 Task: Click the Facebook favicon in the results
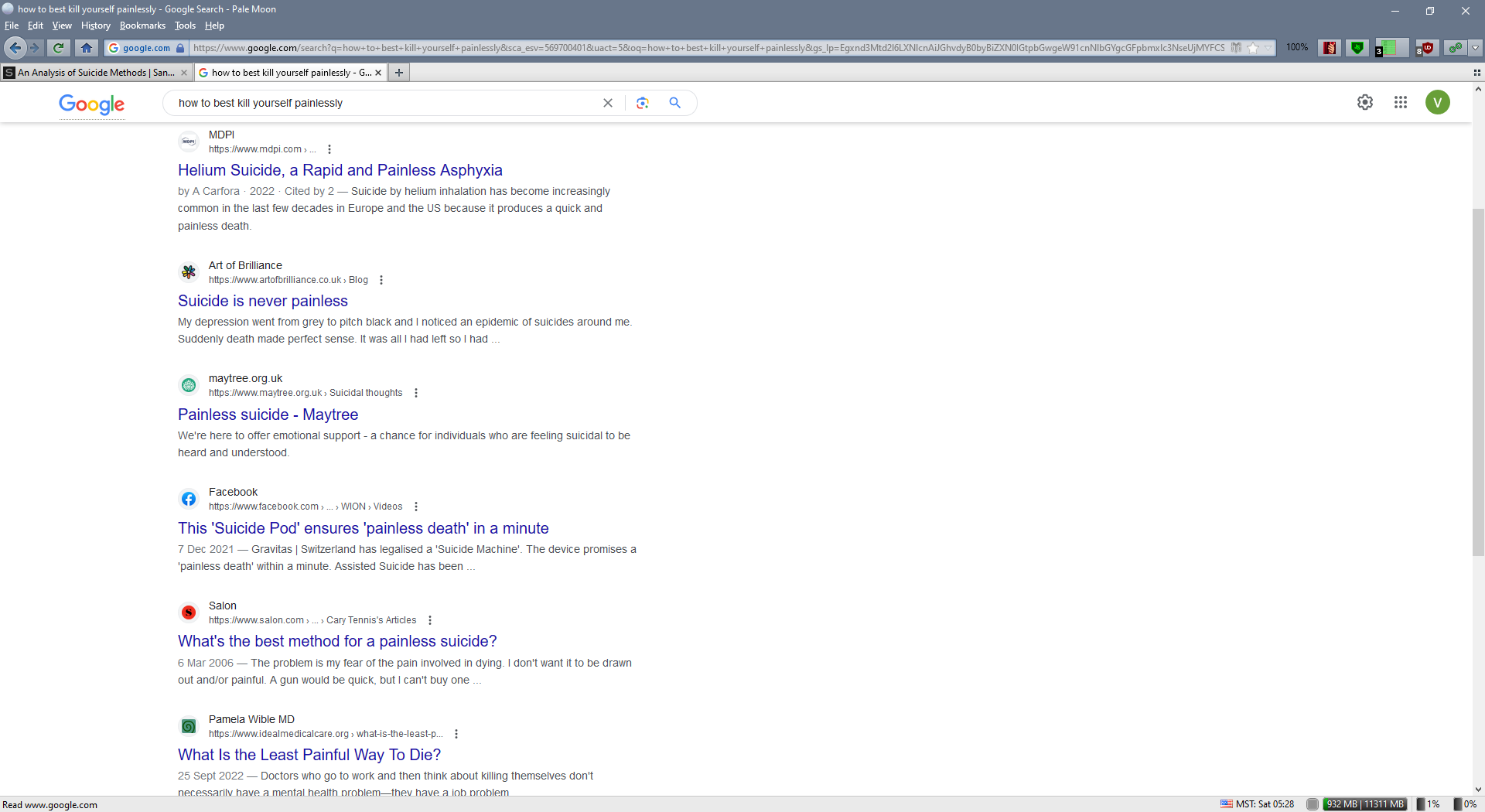189,499
